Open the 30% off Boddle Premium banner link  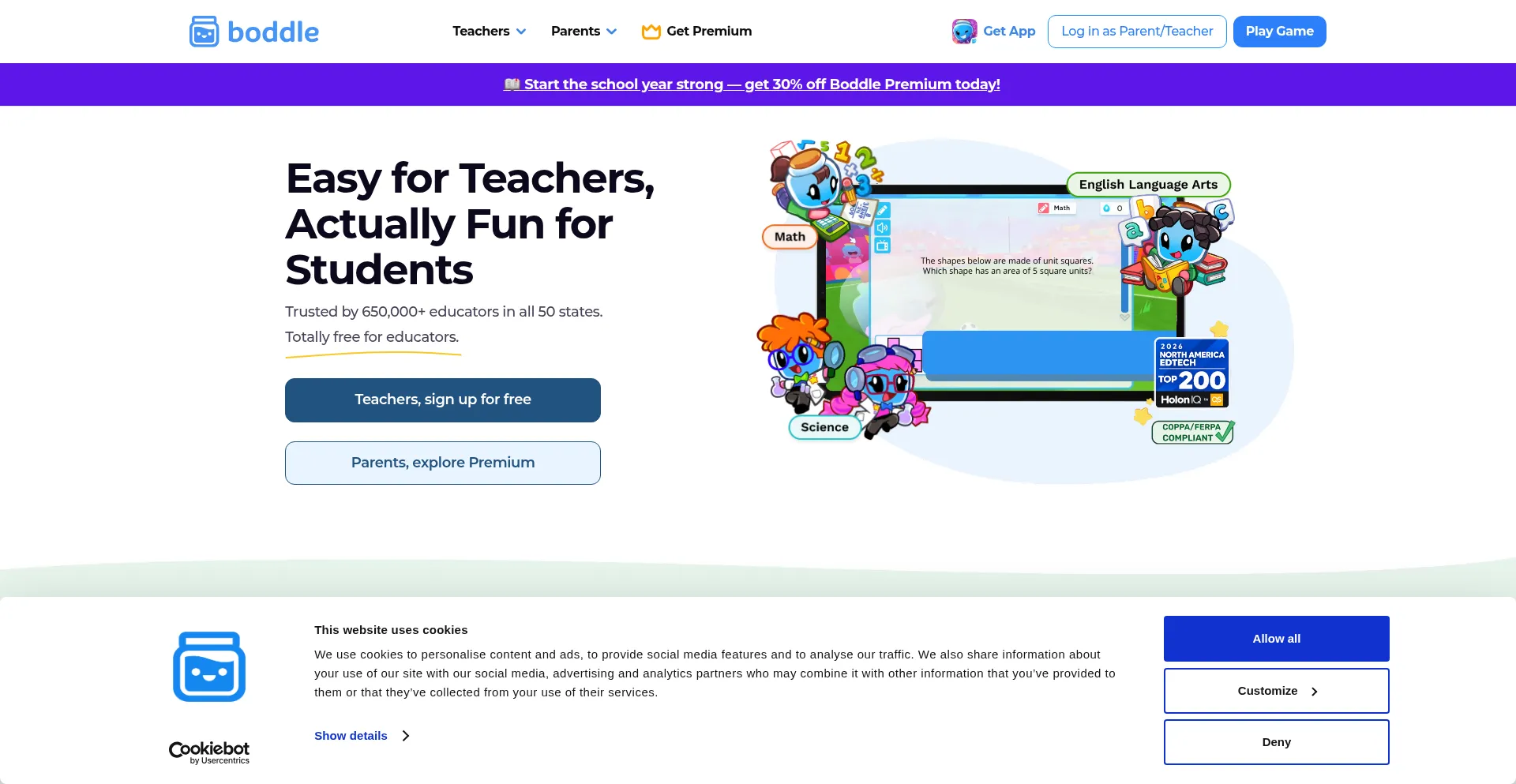752,84
